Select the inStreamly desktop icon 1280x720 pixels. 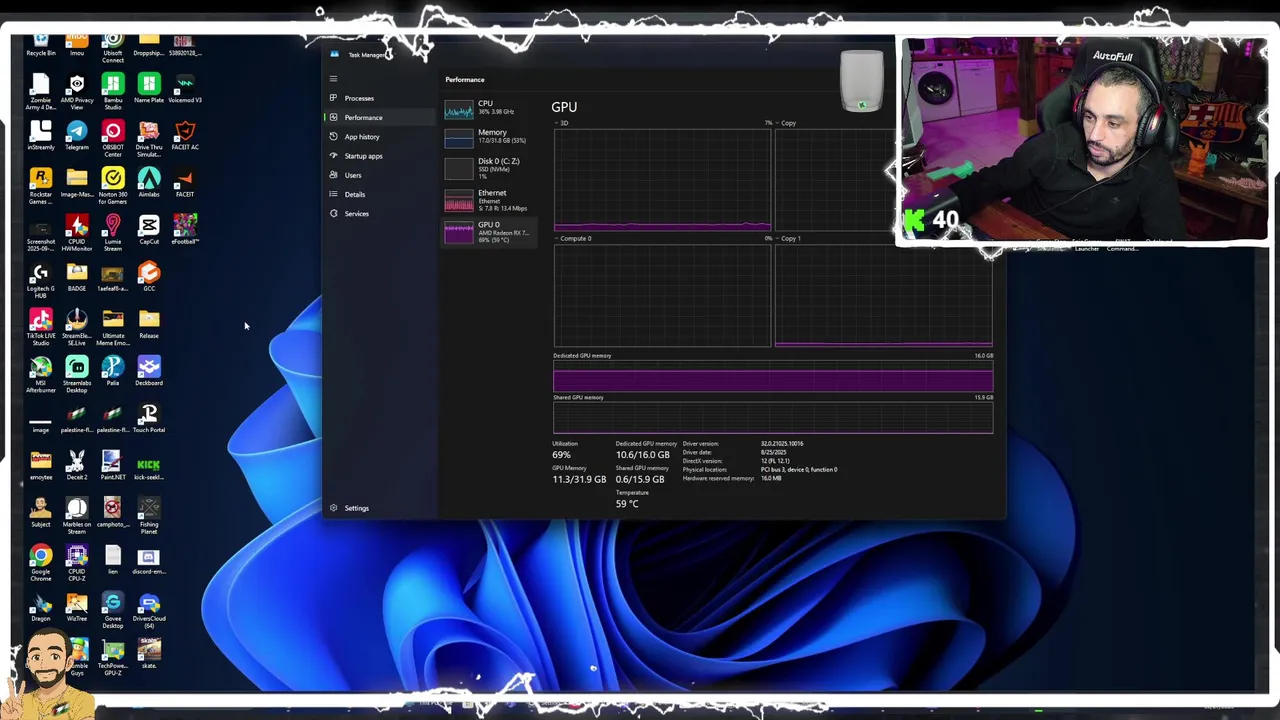click(41, 136)
